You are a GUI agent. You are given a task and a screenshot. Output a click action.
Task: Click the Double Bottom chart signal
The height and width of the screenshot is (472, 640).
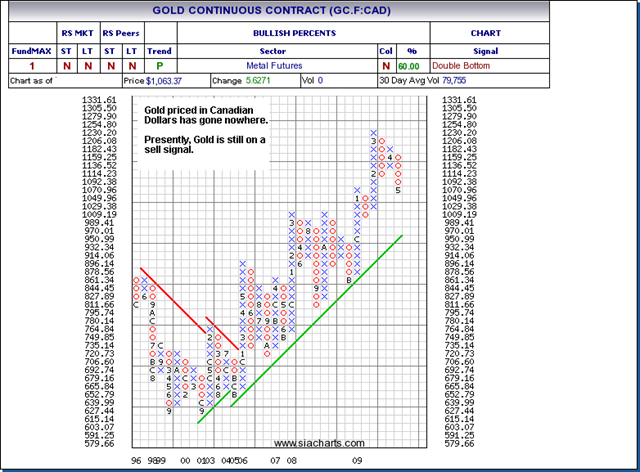coord(461,66)
